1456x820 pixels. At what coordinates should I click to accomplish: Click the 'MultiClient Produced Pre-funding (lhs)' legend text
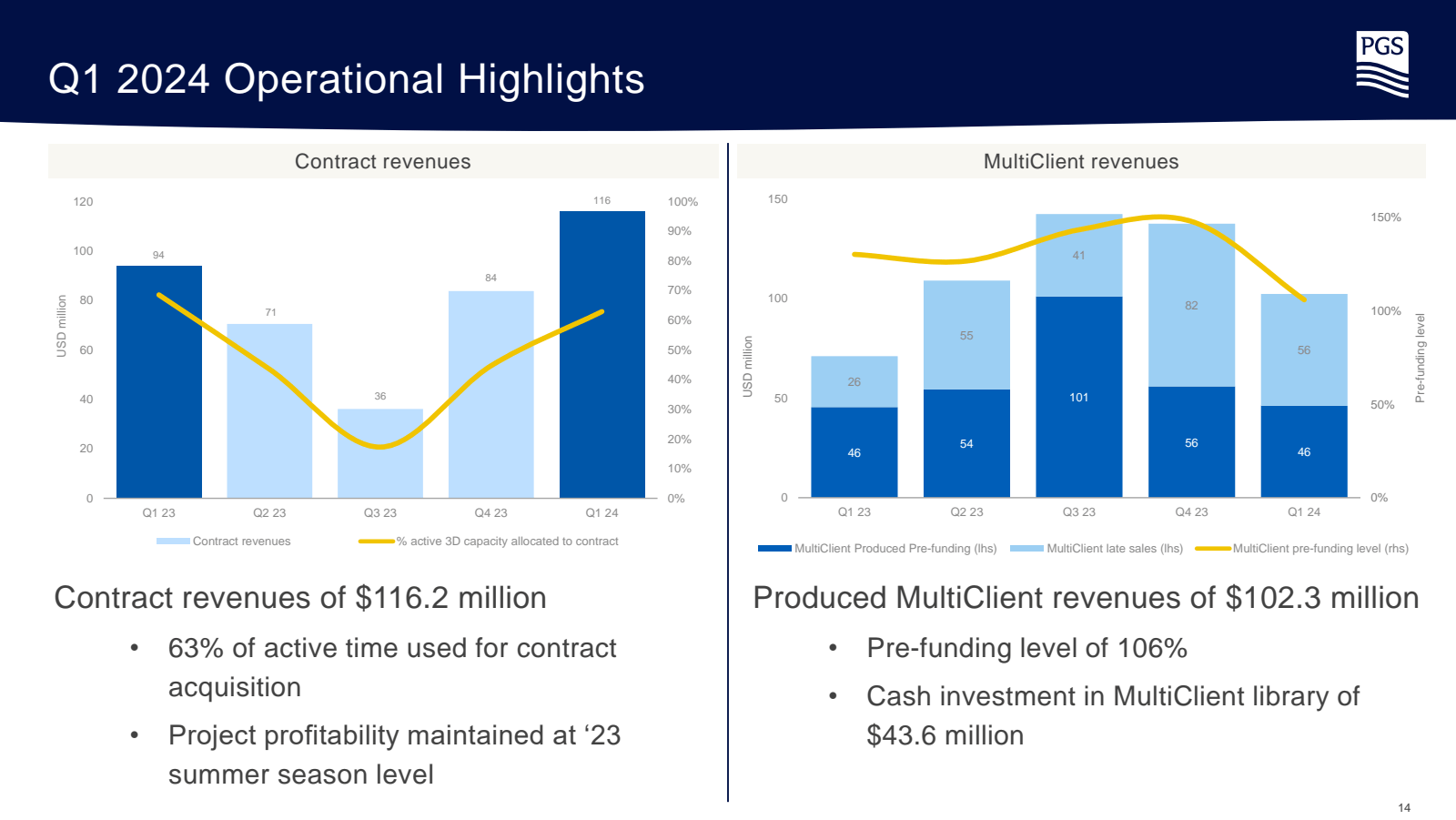tap(895, 549)
